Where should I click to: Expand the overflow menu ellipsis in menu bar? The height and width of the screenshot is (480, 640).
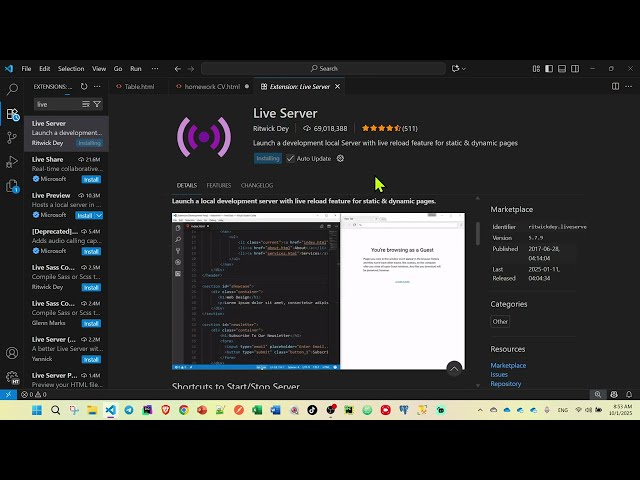coord(155,69)
